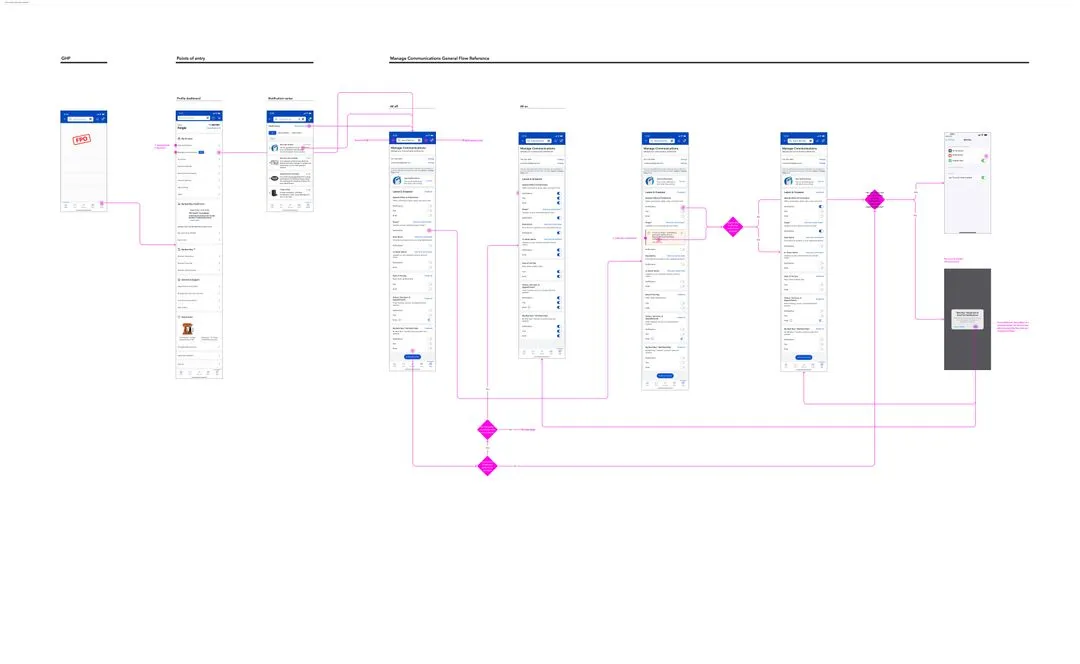Select decision diamond left of iOS settings screen
Screen dimensions: 1080x664
875,200
